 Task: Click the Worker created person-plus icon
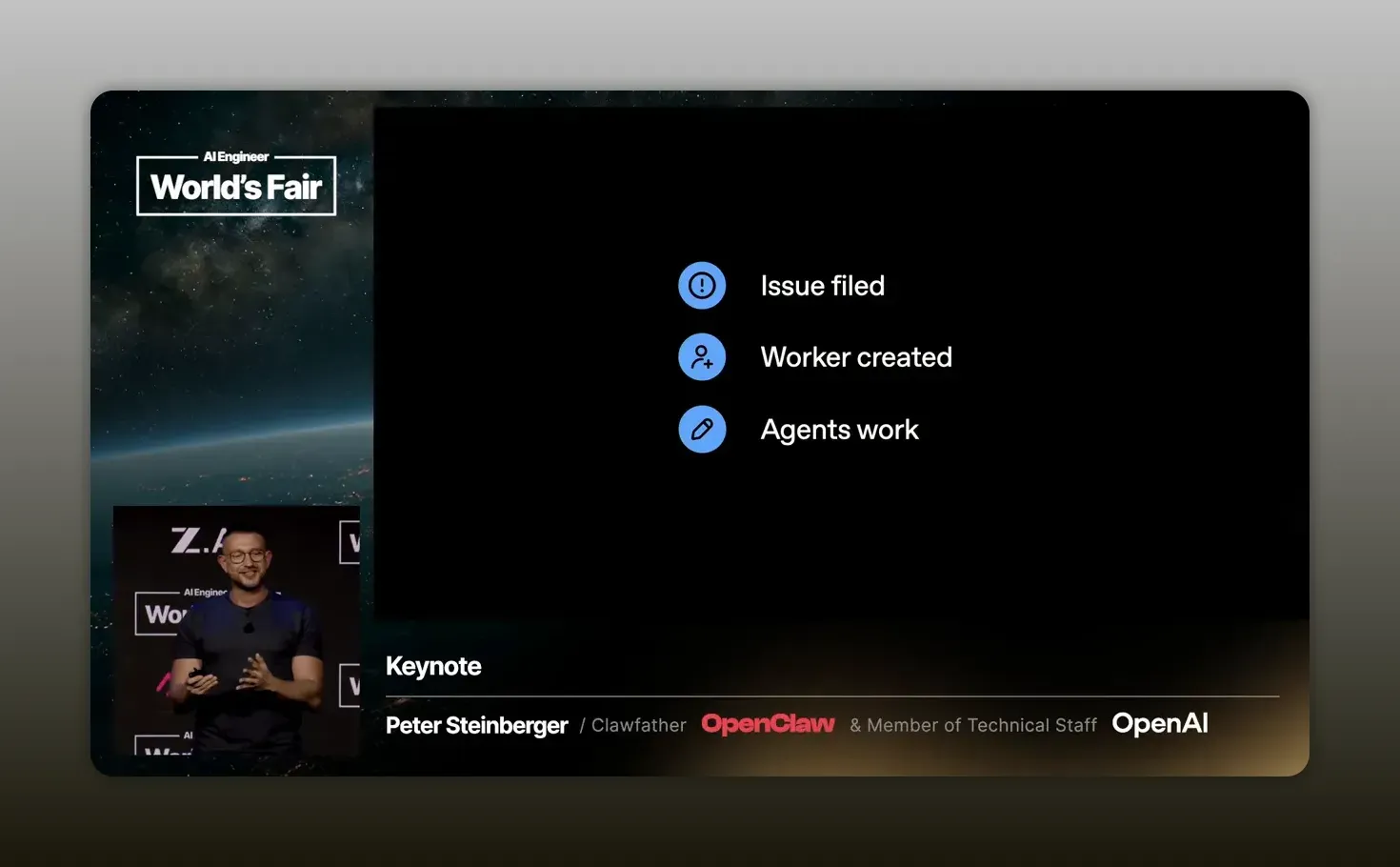(x=702, y=357)
